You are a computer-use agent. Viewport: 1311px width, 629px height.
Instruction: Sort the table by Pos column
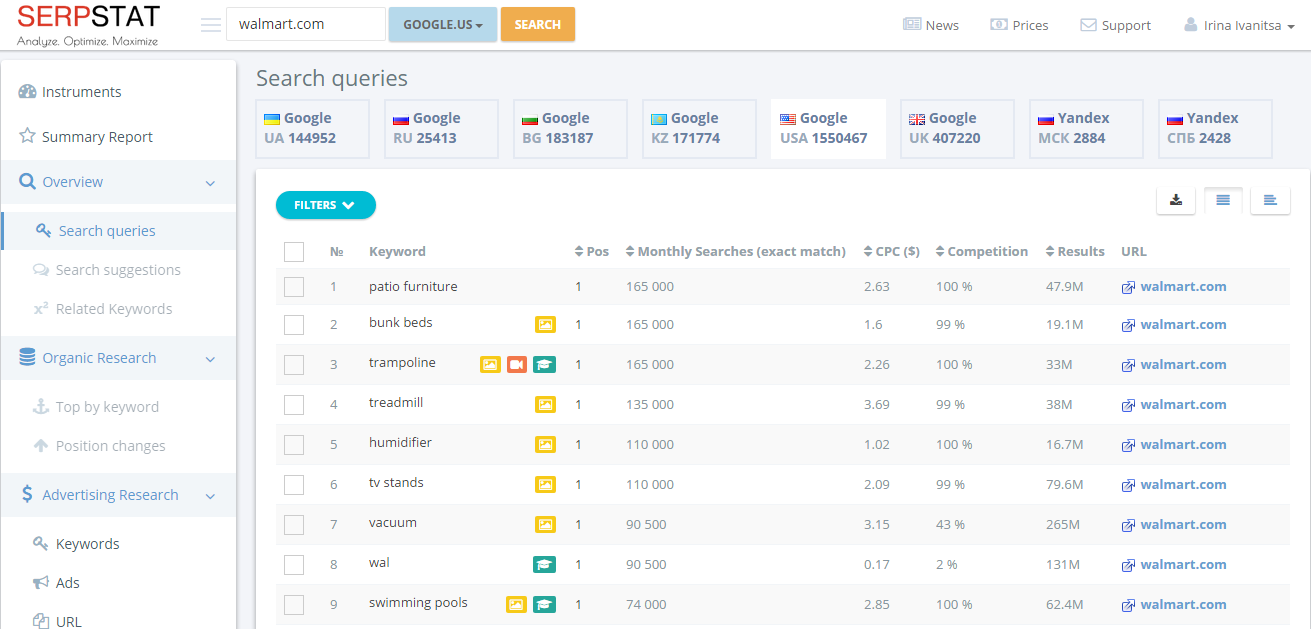tap(592, 251)
